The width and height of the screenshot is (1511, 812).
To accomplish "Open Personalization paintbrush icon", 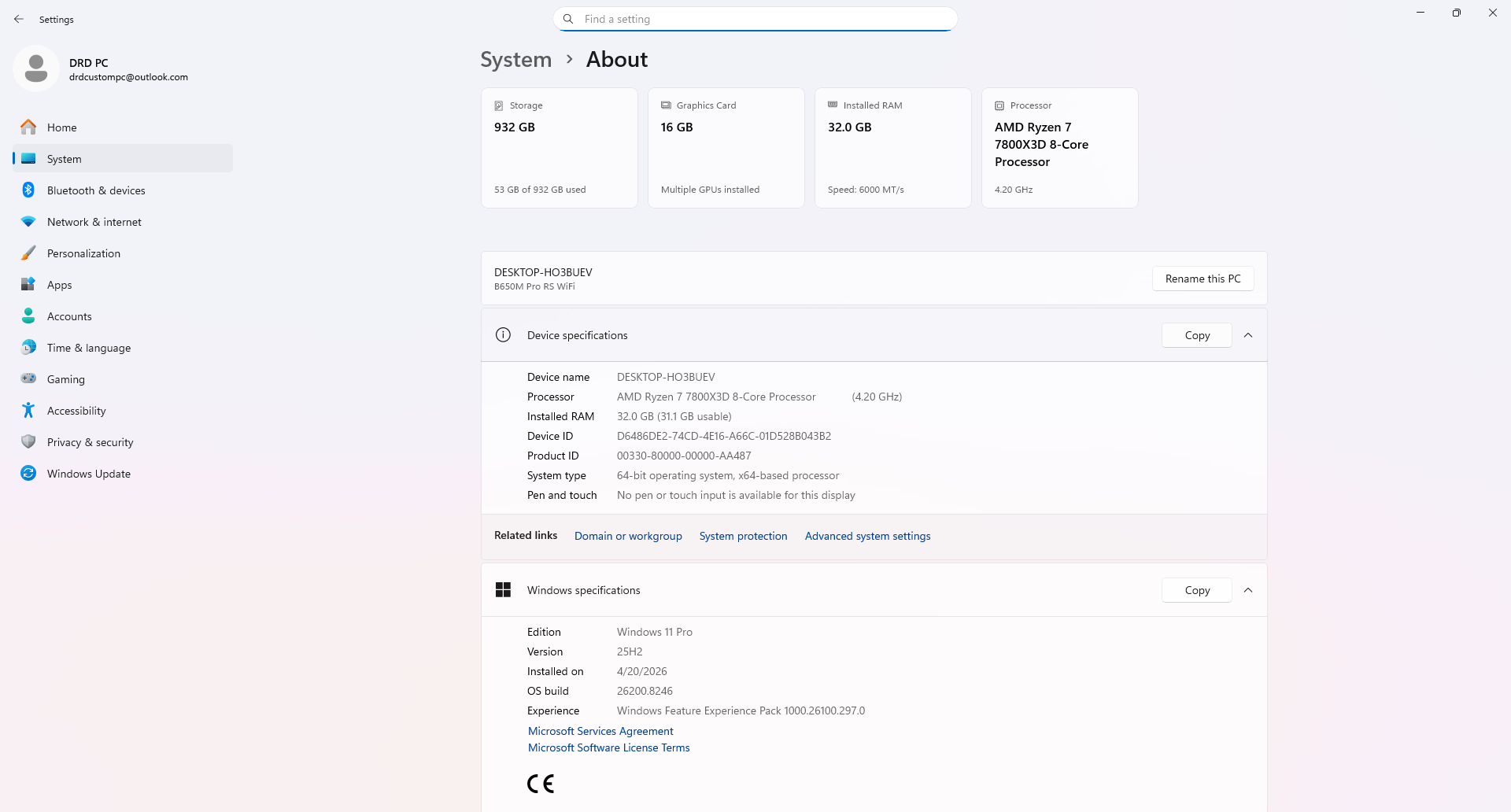I will (28, 253).
